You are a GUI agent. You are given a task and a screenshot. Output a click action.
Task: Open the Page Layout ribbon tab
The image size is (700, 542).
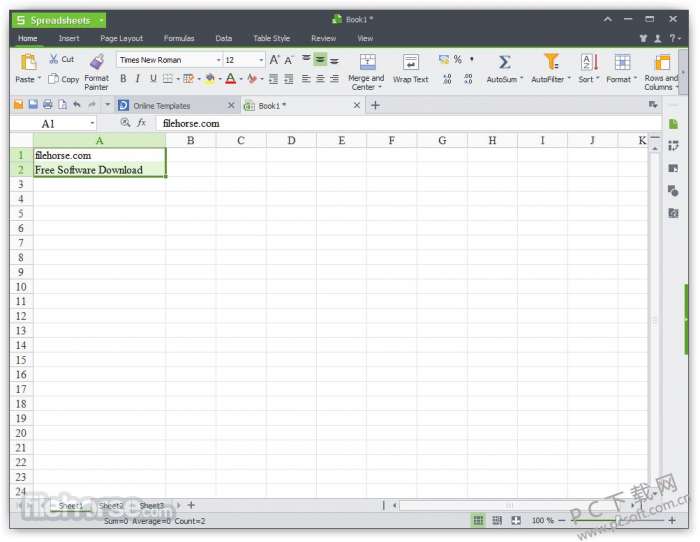pyautogui.click(x=121, y=38)
